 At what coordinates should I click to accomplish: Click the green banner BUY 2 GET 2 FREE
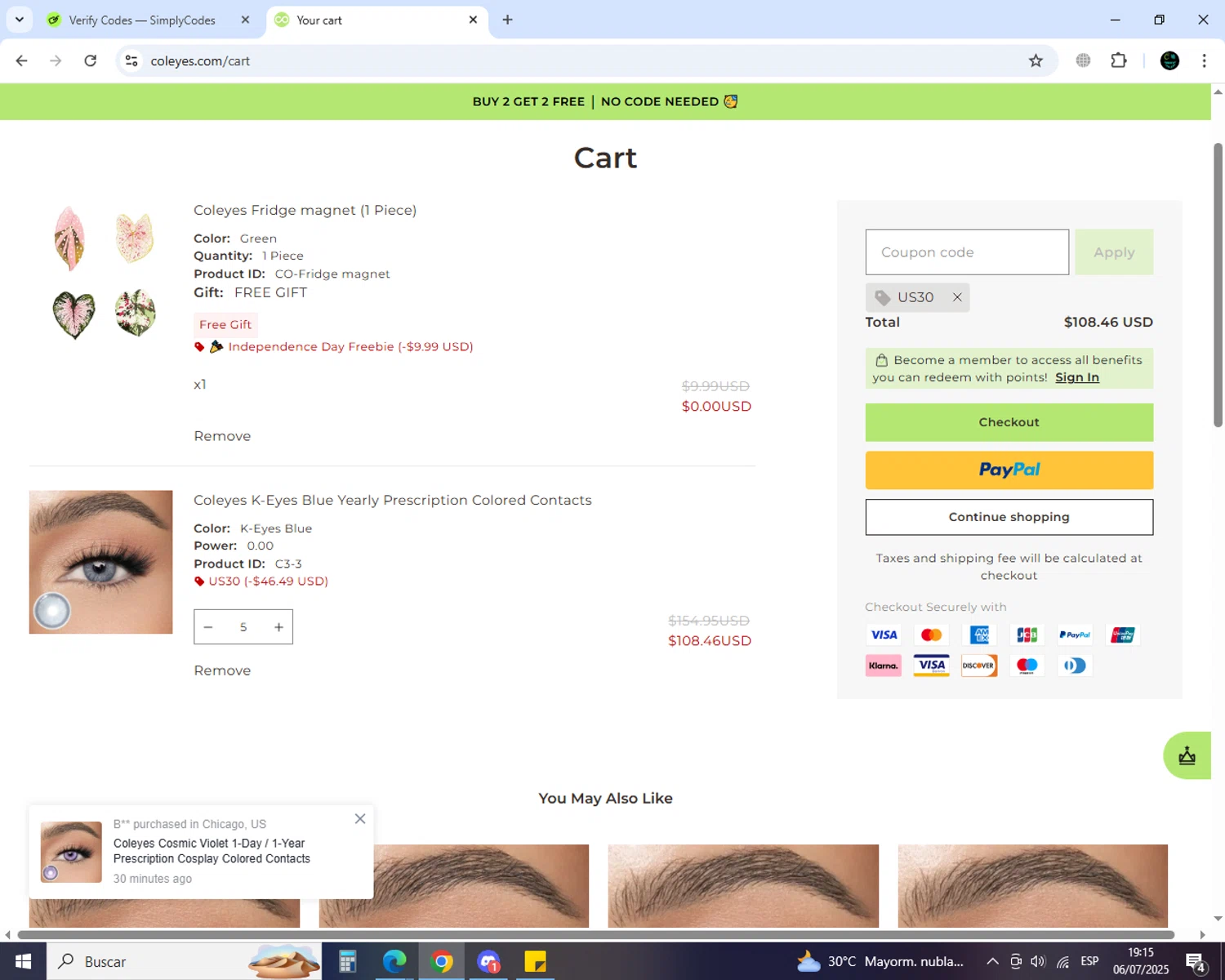(x=605, y=101)
